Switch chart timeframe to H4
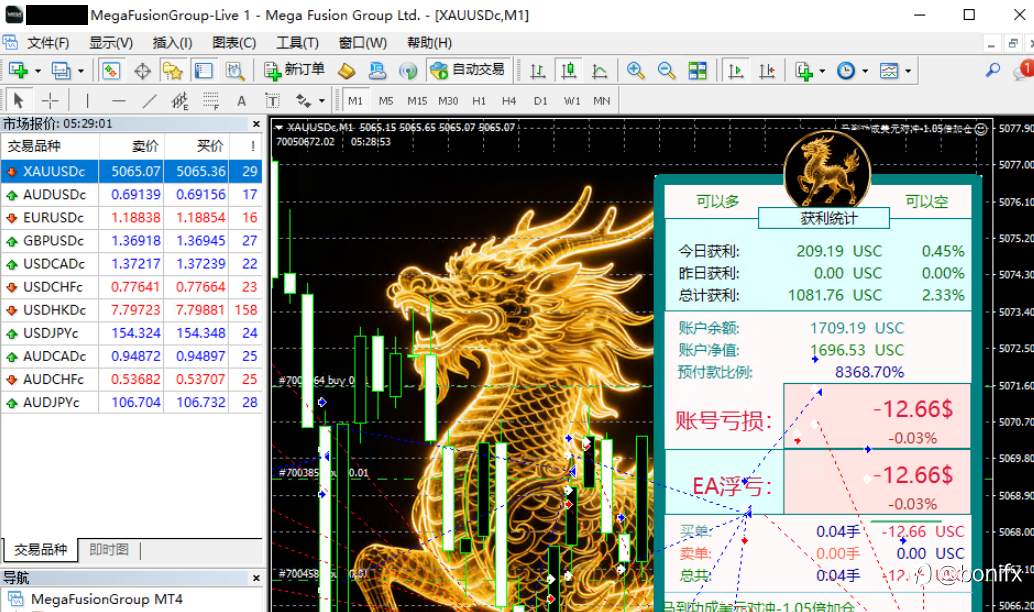The width and height of the screenshot is (1034, 612). coord(508,100)
